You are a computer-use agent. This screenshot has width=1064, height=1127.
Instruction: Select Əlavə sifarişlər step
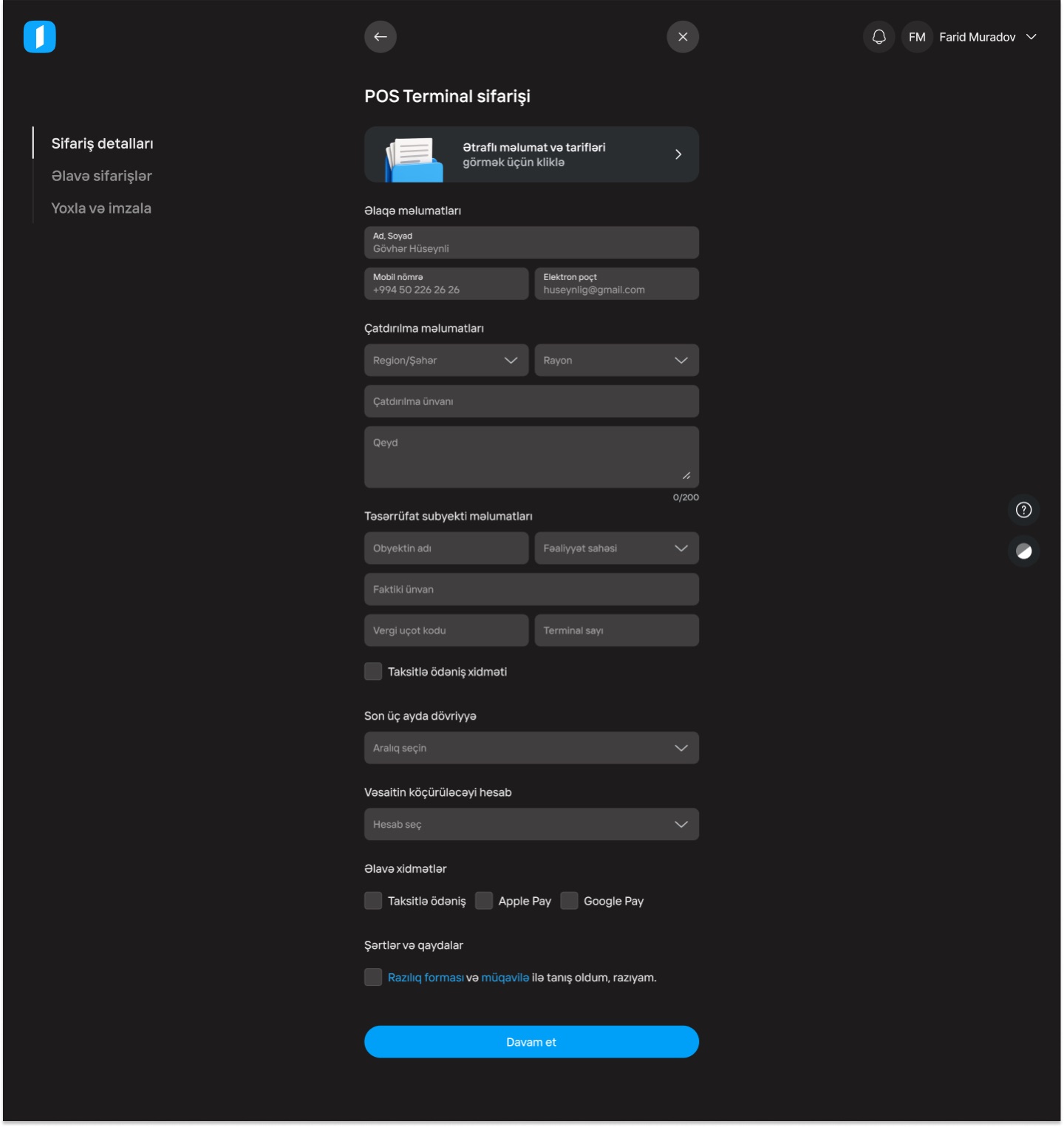coord(101,176)
